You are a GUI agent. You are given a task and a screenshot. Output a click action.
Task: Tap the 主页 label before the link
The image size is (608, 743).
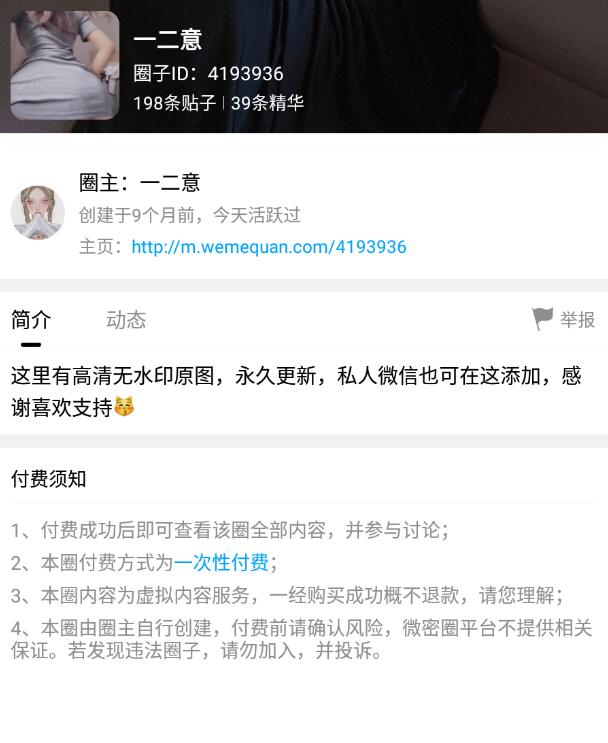[x=100, y=247]
